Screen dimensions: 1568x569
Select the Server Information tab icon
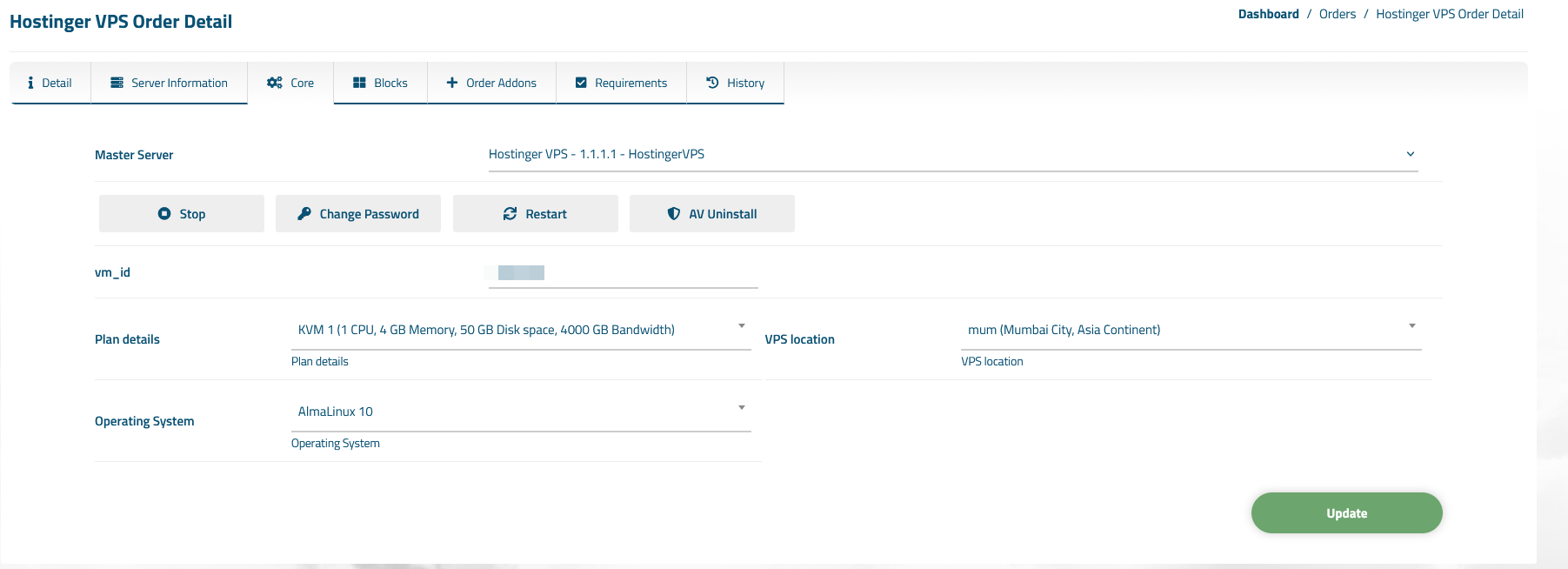pyautogui.click(x=116, y=83)
